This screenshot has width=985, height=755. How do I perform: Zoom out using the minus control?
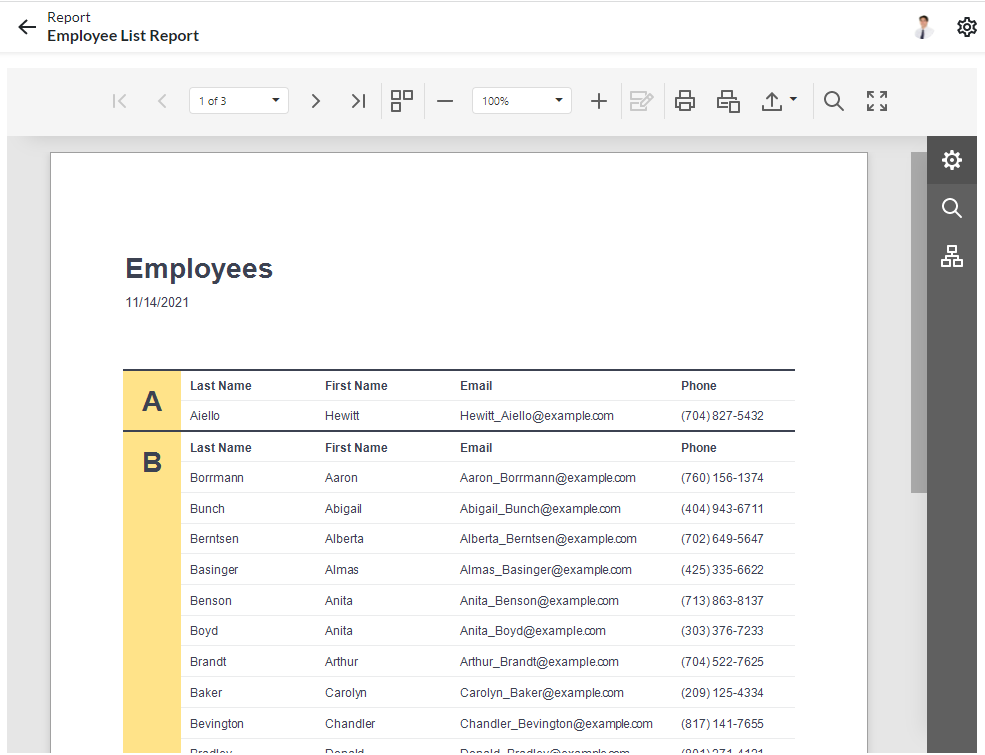tap(445, 101)
